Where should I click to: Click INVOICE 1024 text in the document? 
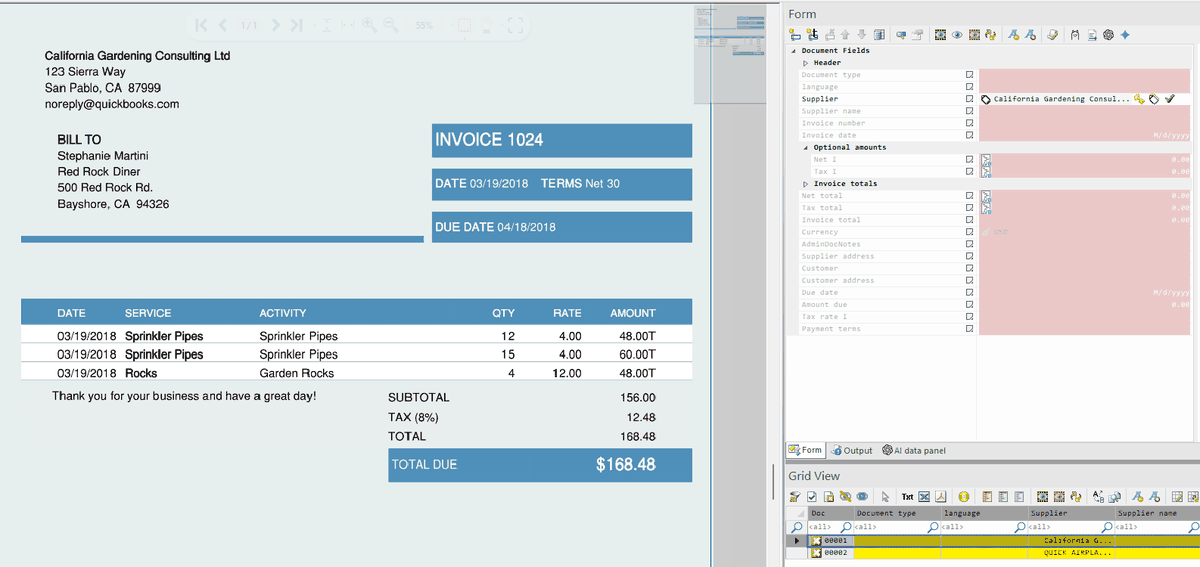489,140
